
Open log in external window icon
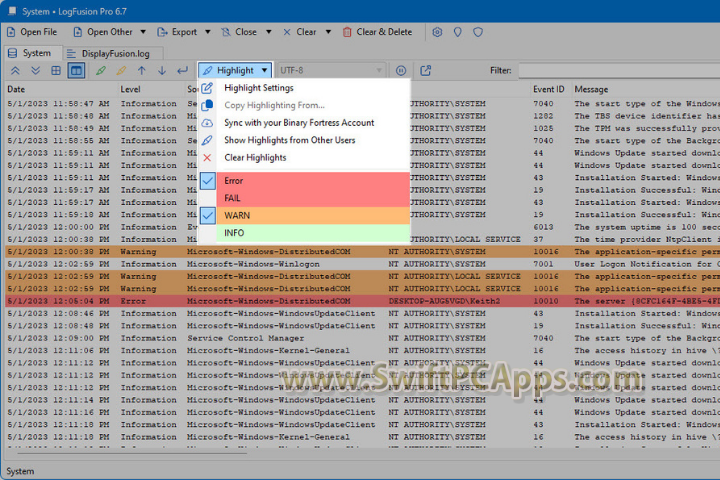click(x=426, y=71)
